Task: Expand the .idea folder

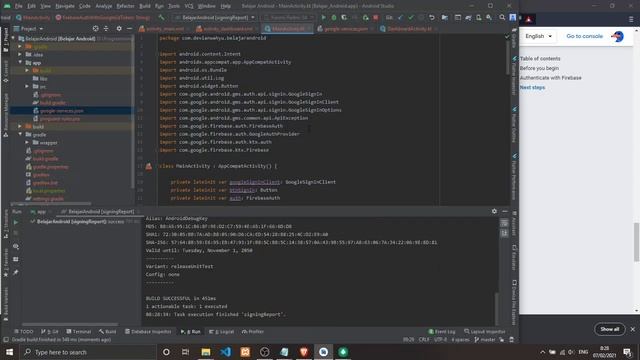Action: pyautogui.click(x=20, y=54)
